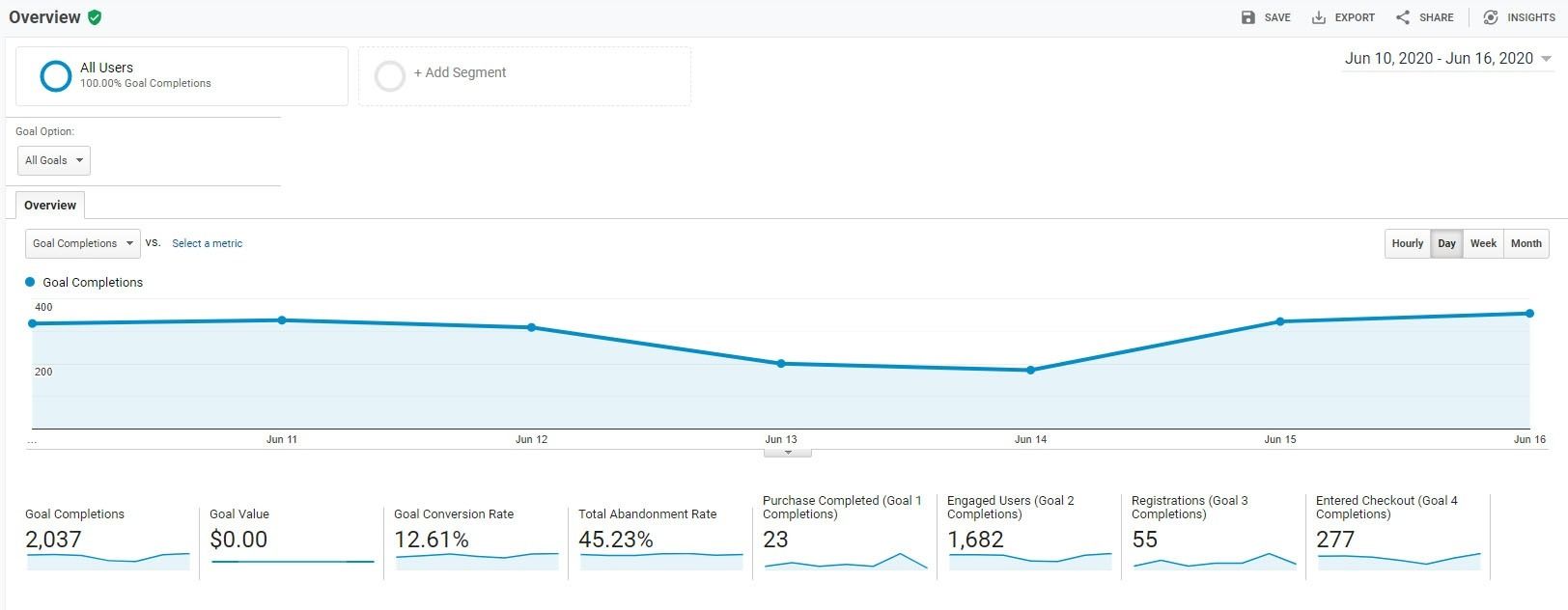Screen dimensions: 1568x610
Task: Open the Goal Completions metric dropdown
Action: coord(82,243)
